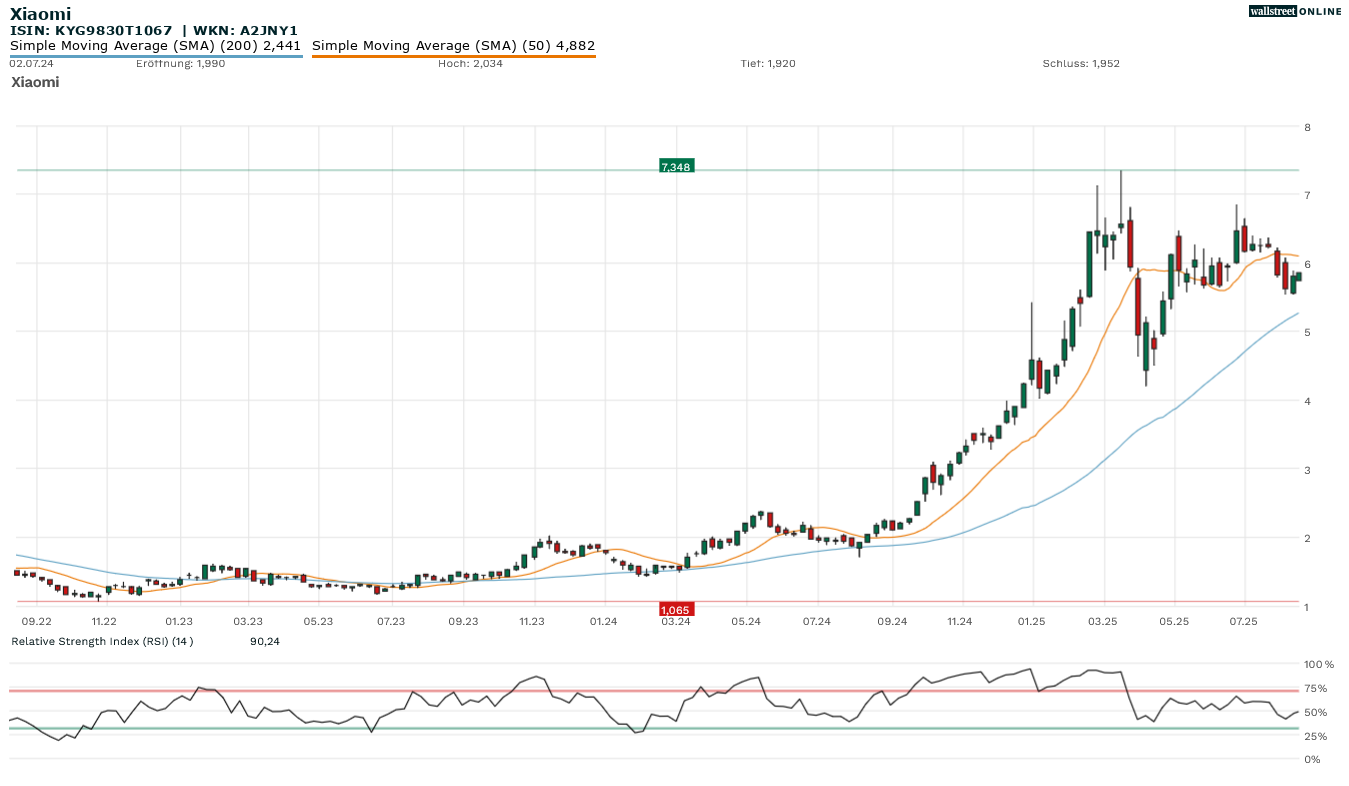Select the SMA (200) 2,441 legend entry
The width and height of the screenshot is (1349, 786).
[x=156, y=46]
